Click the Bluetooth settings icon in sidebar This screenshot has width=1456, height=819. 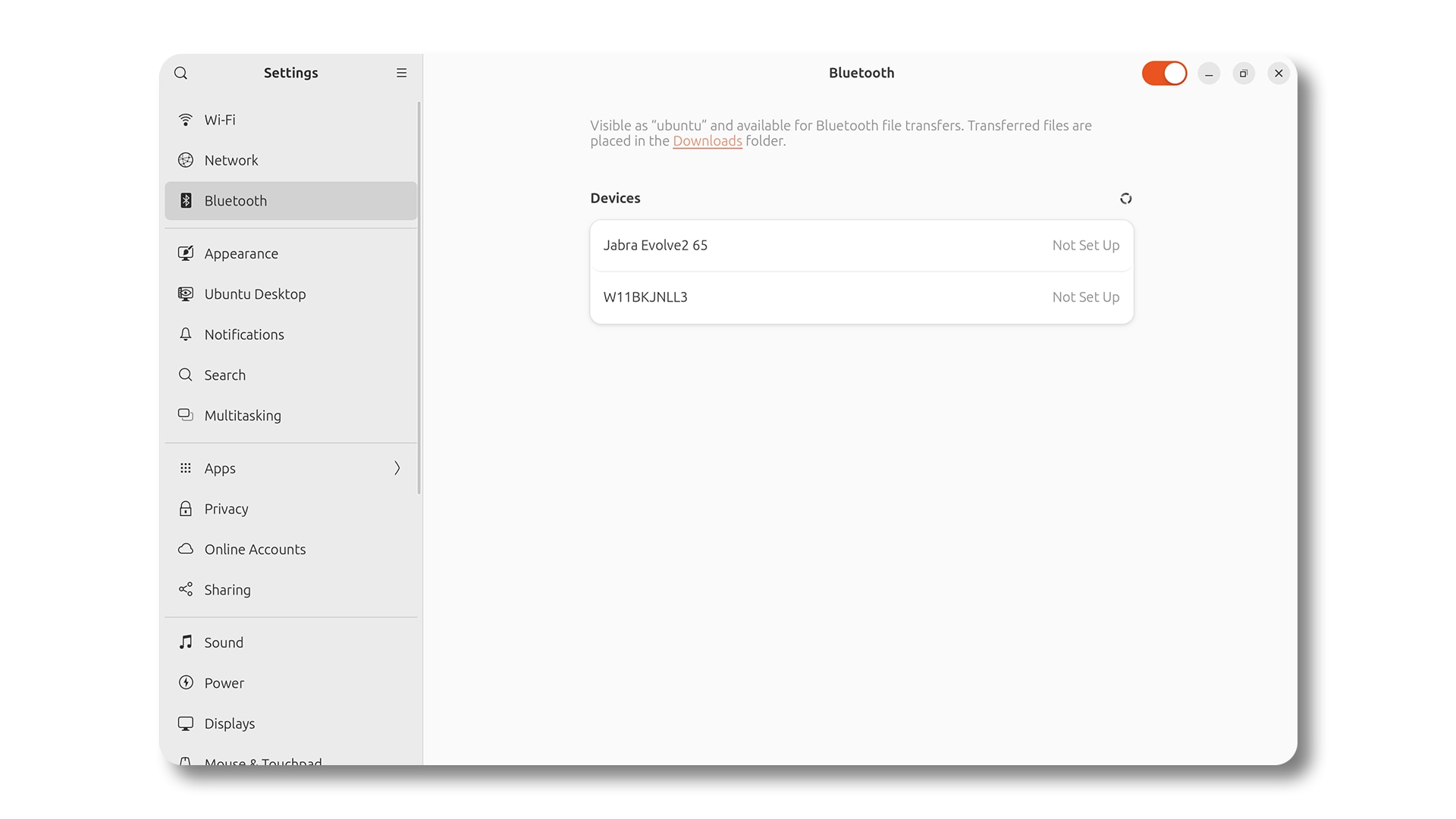(x=185, y=200)
